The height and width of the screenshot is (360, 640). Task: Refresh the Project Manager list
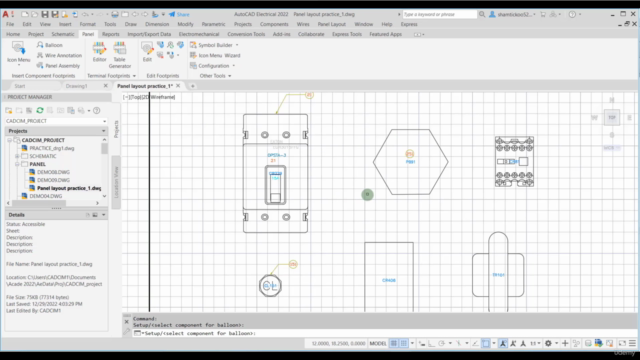click(x=40, y=110)
